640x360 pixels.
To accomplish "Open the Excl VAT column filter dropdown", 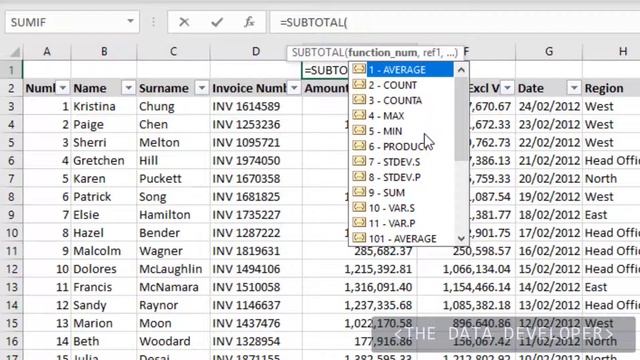I will (507, 88).
